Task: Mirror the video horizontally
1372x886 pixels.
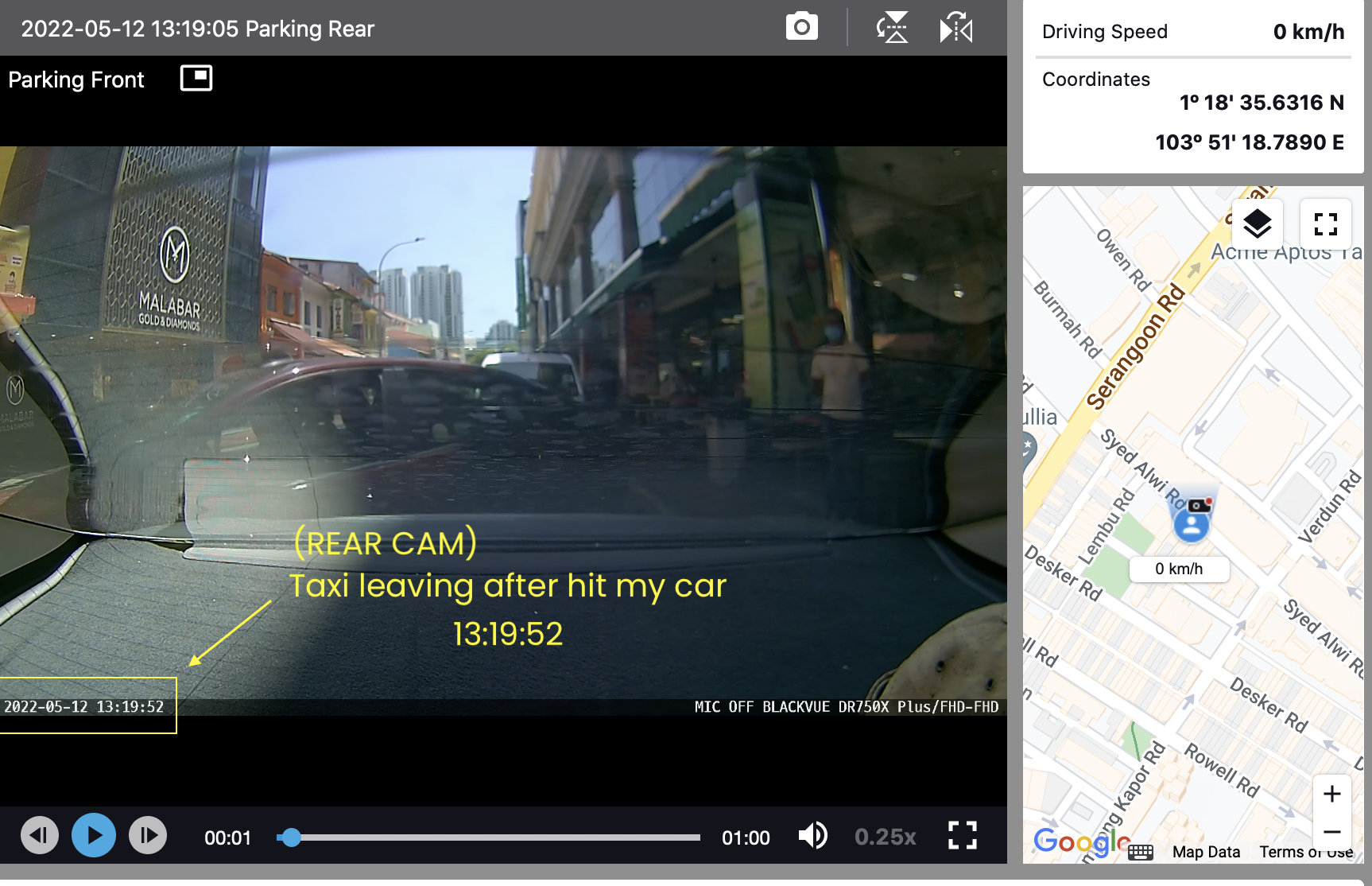Action: (x=955, y=28)
